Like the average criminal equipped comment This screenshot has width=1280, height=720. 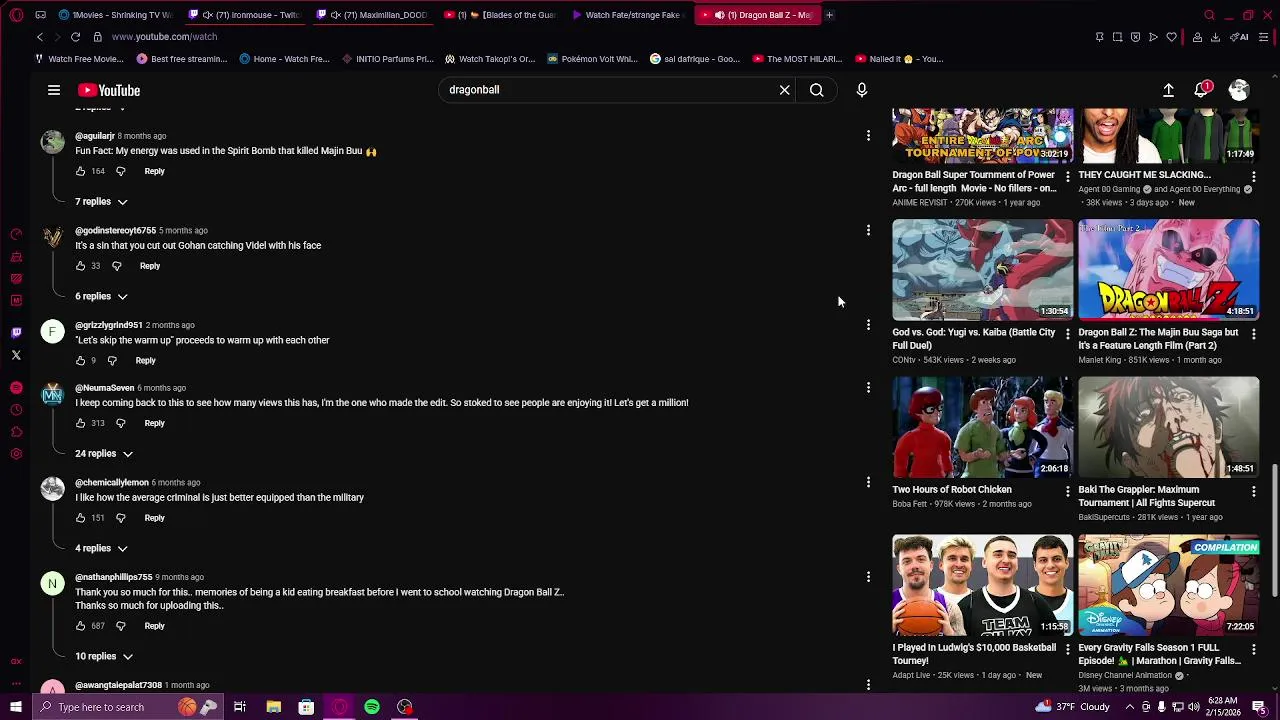(x=81, y=518)
